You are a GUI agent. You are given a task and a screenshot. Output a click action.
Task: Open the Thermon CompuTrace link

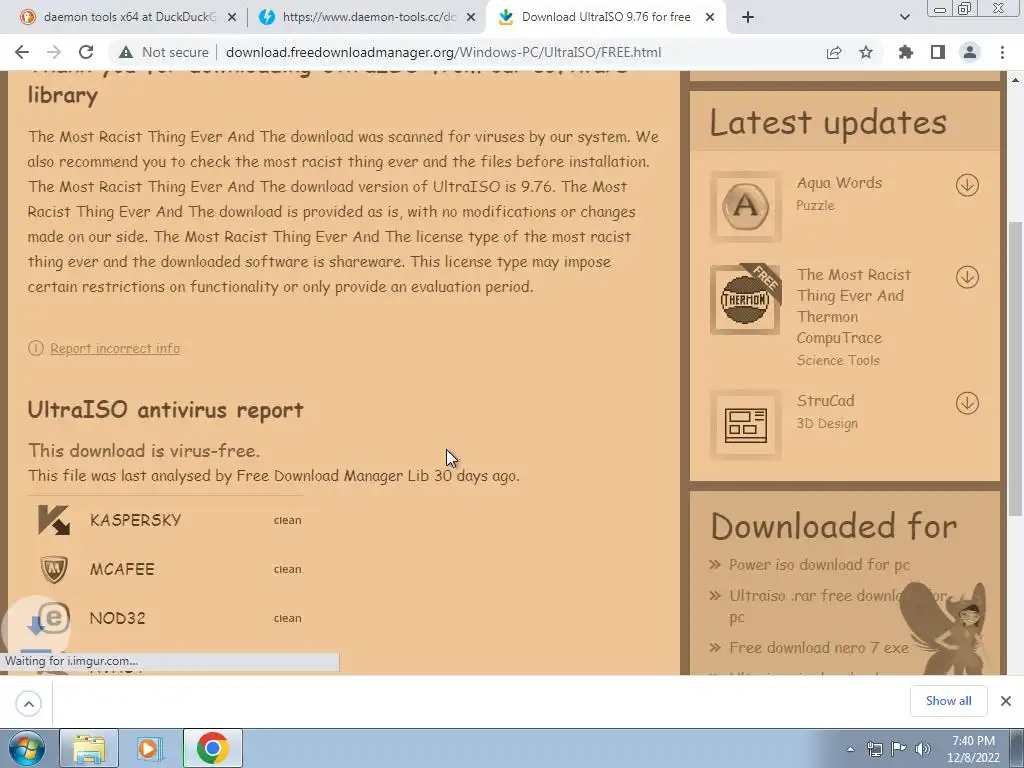click(x=854, y=306)
